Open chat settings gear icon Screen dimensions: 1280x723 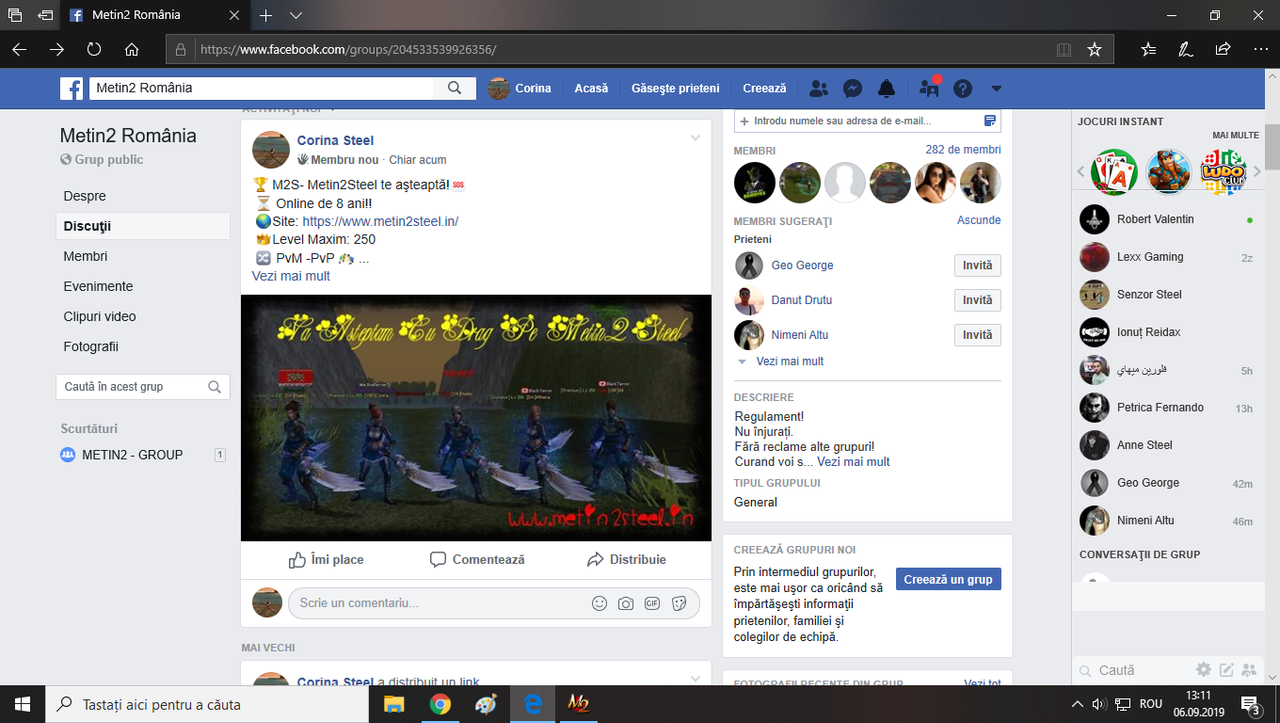point(1204,670)
